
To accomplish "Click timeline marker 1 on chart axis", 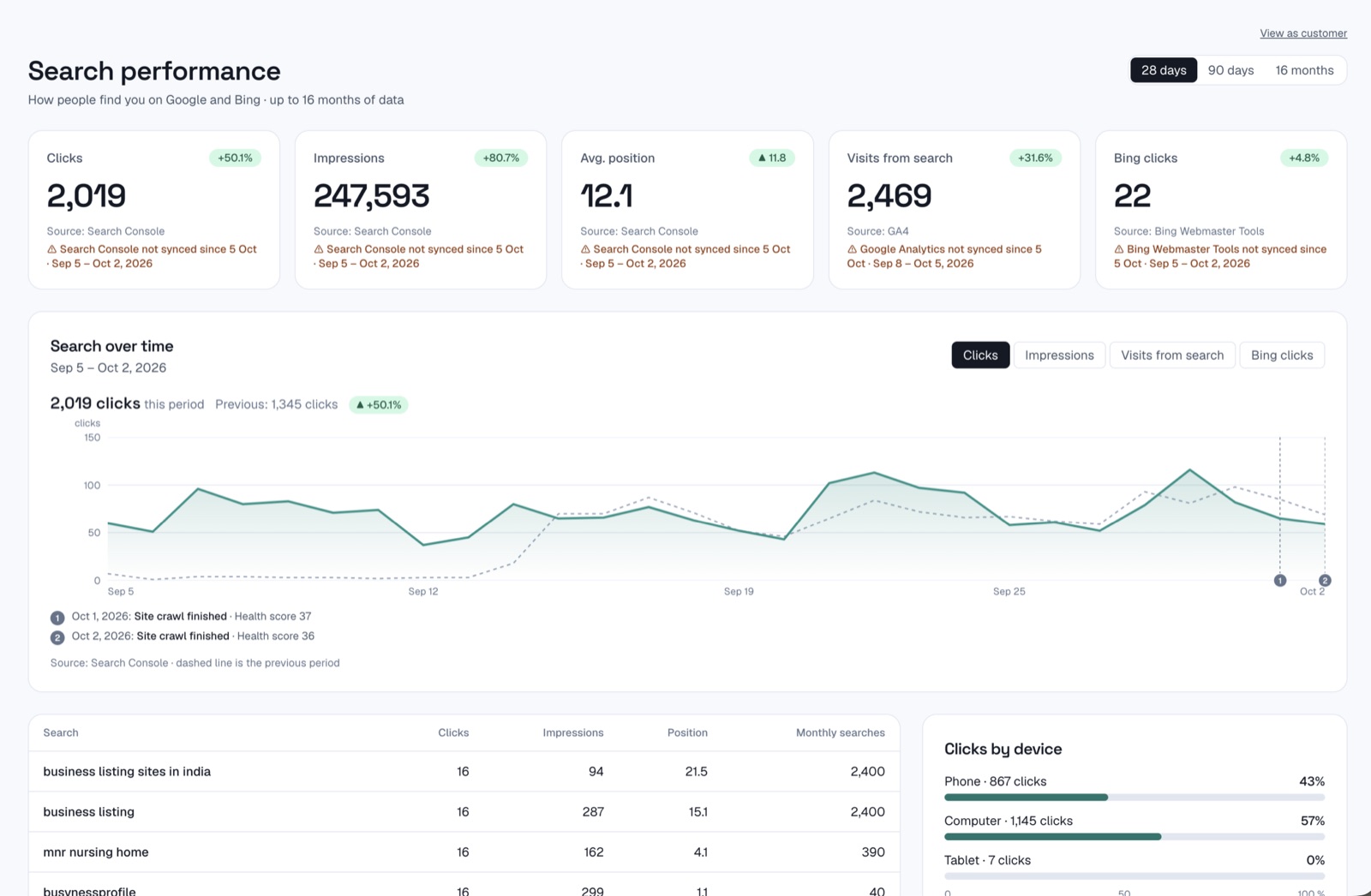I will click(x=1280, y=581).
